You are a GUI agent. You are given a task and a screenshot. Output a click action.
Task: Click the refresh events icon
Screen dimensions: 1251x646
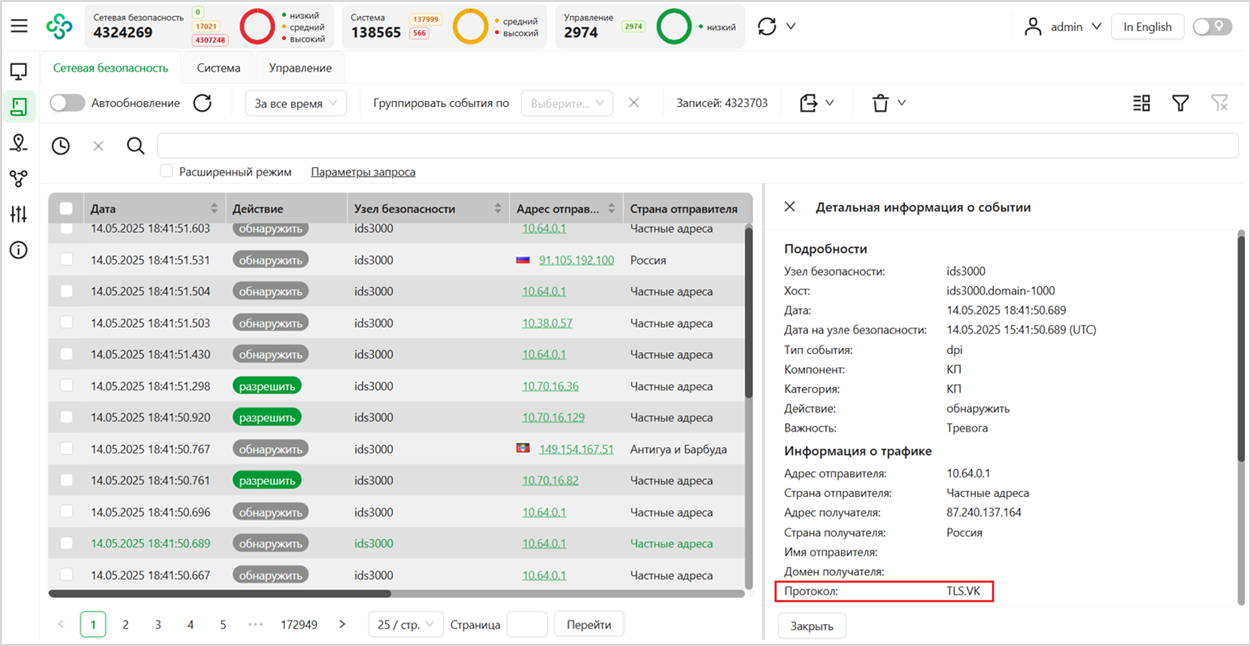pyautogui.click(x=202, y=103)
